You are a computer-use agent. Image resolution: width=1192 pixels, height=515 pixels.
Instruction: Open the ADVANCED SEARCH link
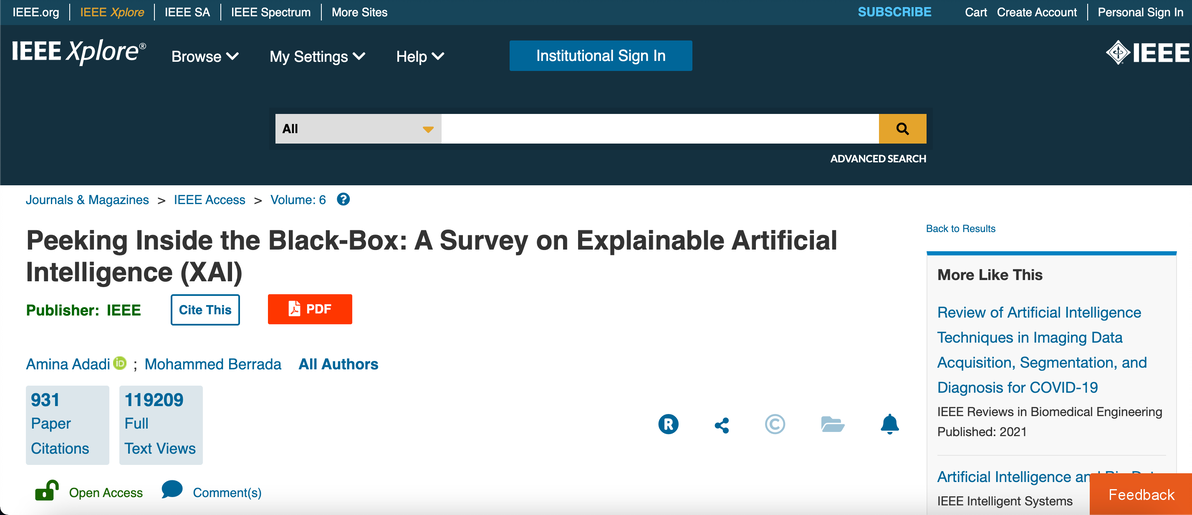click(878, 159)
